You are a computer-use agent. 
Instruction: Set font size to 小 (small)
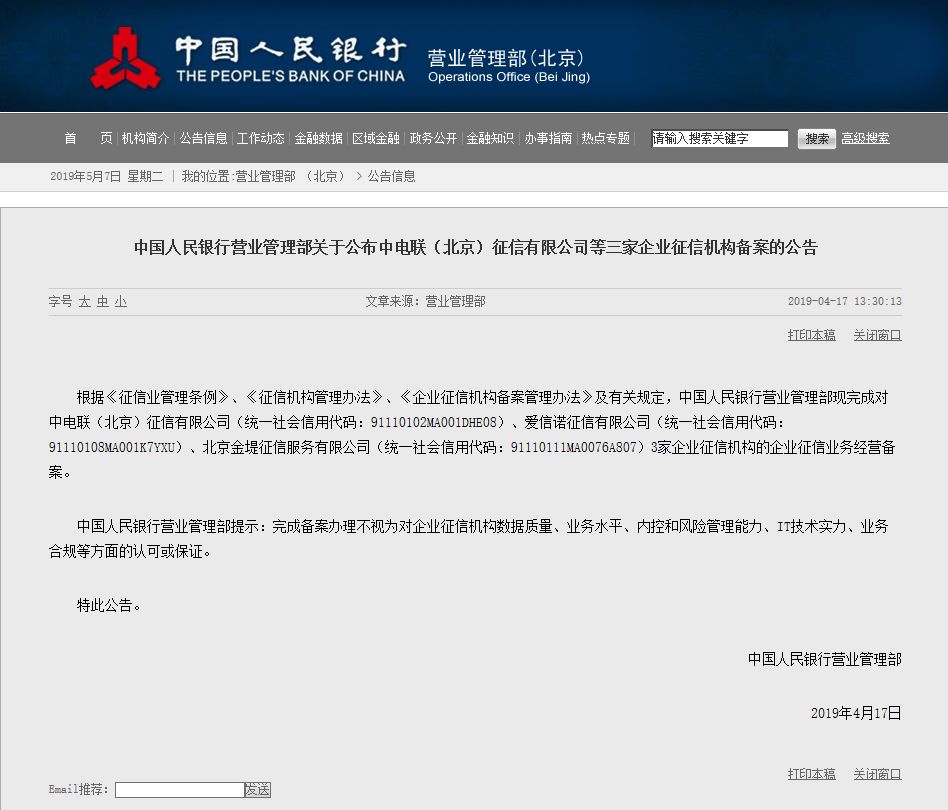(x=121, y=301)
